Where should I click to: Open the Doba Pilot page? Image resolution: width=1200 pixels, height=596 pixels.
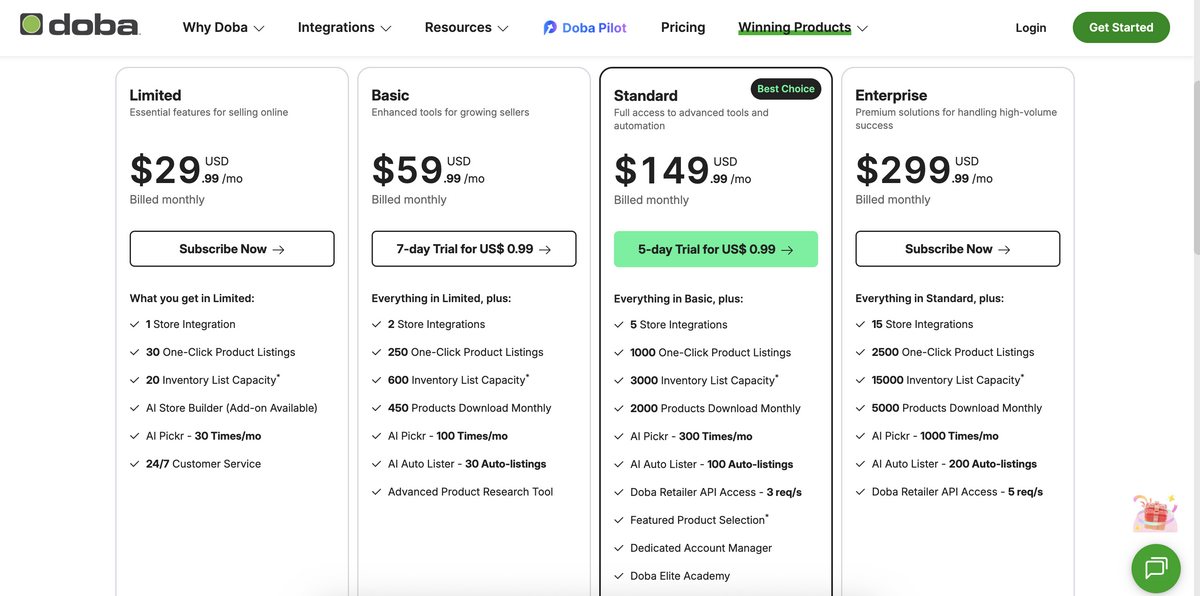tap(585, 28)
